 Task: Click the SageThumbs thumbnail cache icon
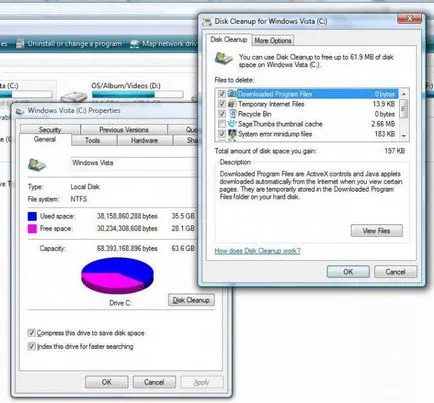point(232,124)
